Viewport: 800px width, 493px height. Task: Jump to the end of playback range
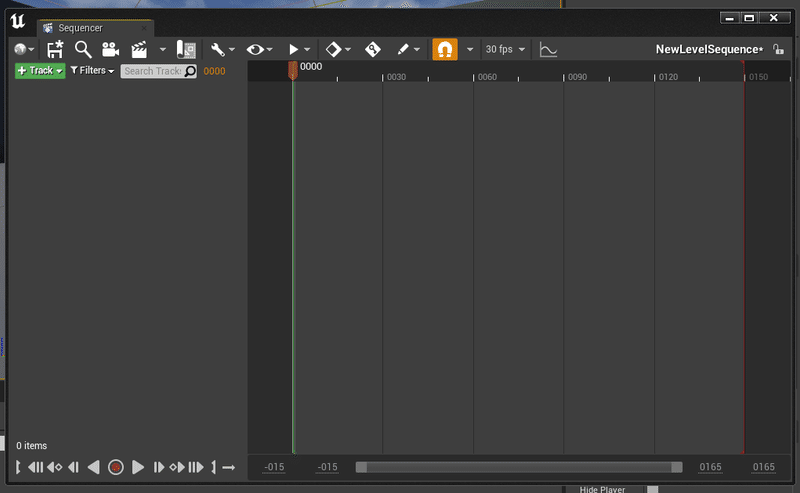(196, 467)
